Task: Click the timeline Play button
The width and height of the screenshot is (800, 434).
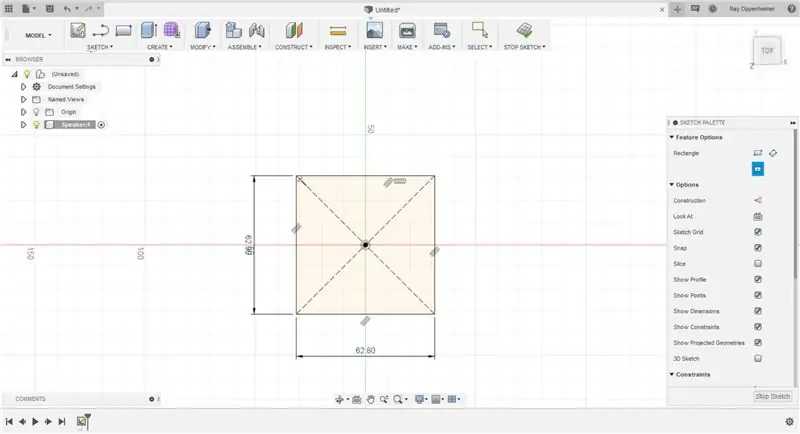Action: (x=35, y=422)
